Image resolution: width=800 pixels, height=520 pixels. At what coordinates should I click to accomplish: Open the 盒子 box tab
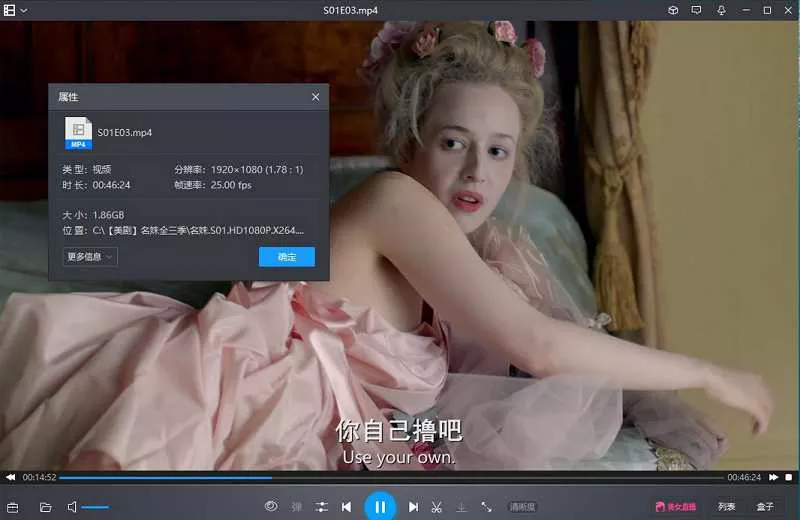click(765, 507)
